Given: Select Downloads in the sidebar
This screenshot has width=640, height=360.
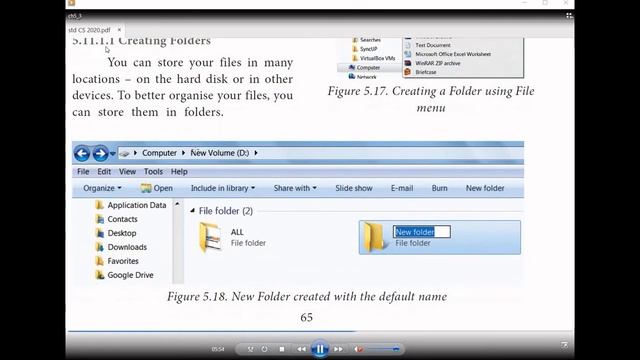Looking at the screenshot, I should 121,247.
